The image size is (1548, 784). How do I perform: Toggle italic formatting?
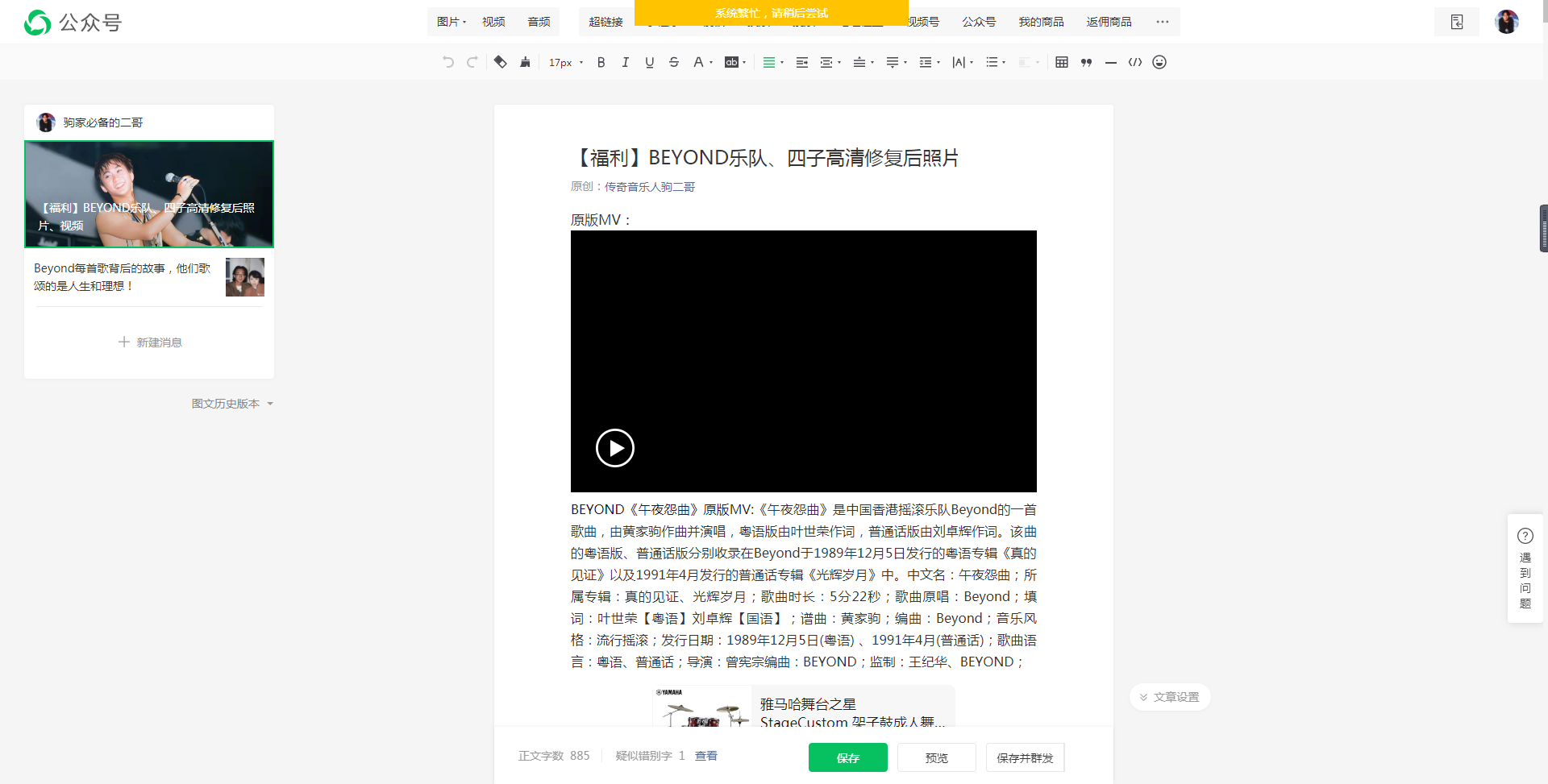click(626, 62)
